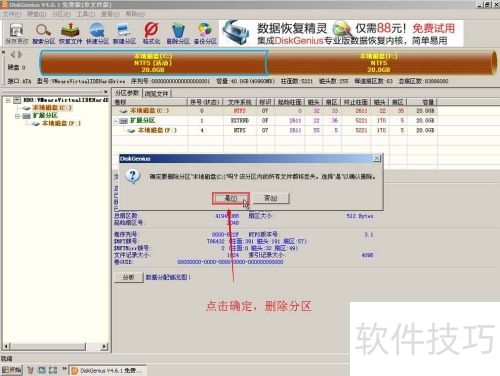Image resolution: width=500 pixels, height=376 pixels.
Task: Cancel deletion with the No button
Action: tap(271, 198)
